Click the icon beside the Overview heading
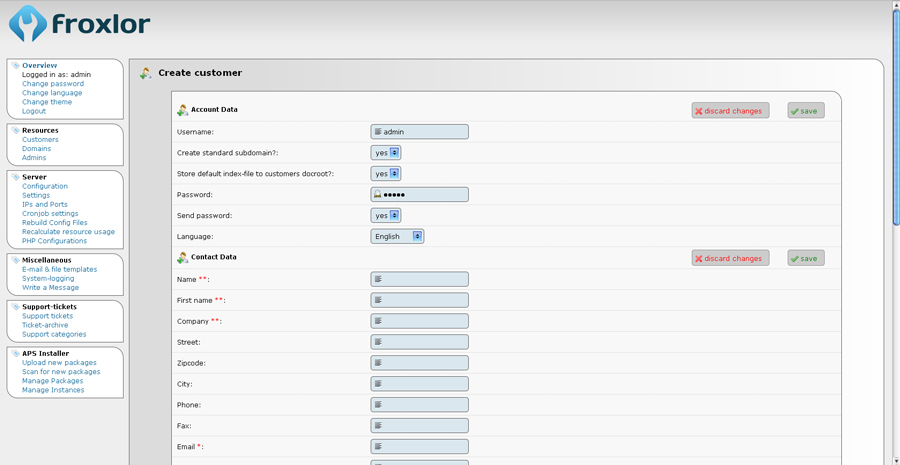The height and width of the screenshot is (465, 900). click(x=15, y=66)
